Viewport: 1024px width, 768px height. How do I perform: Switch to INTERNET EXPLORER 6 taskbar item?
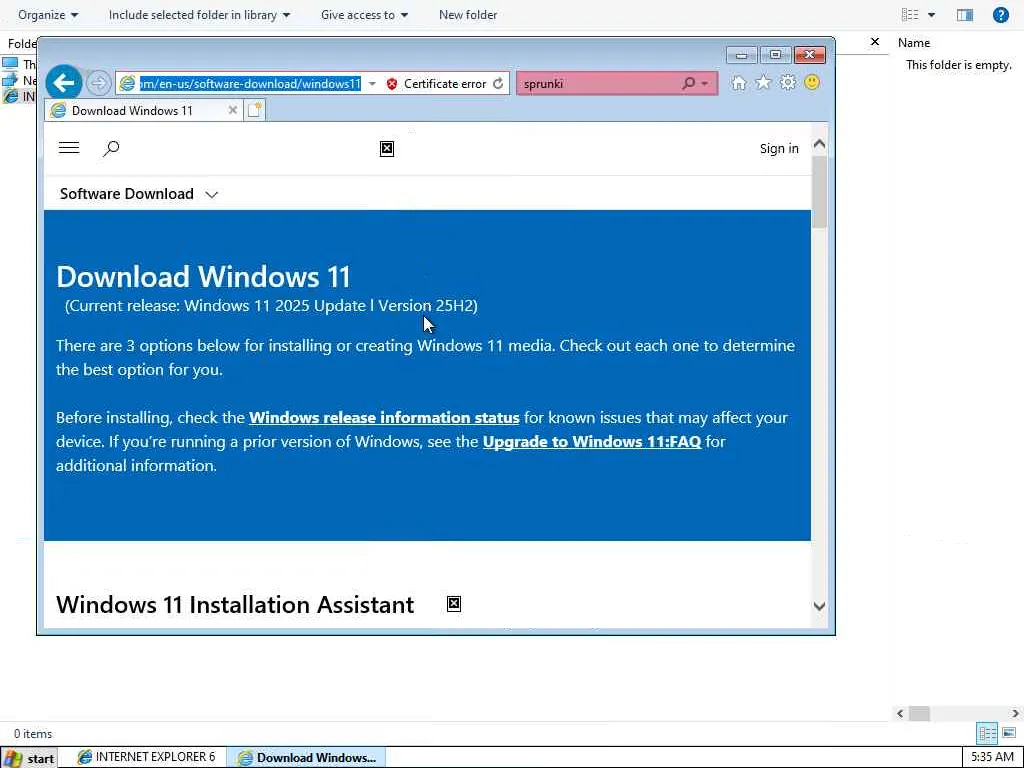point(147,757)
